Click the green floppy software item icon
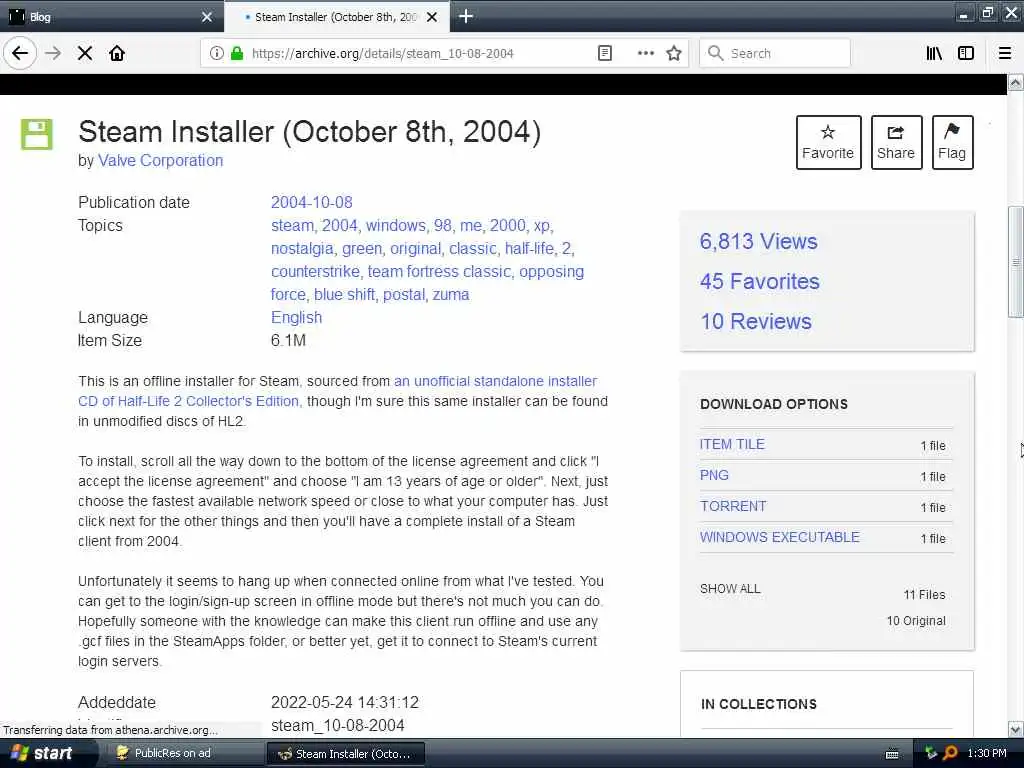 pos(37,135)
